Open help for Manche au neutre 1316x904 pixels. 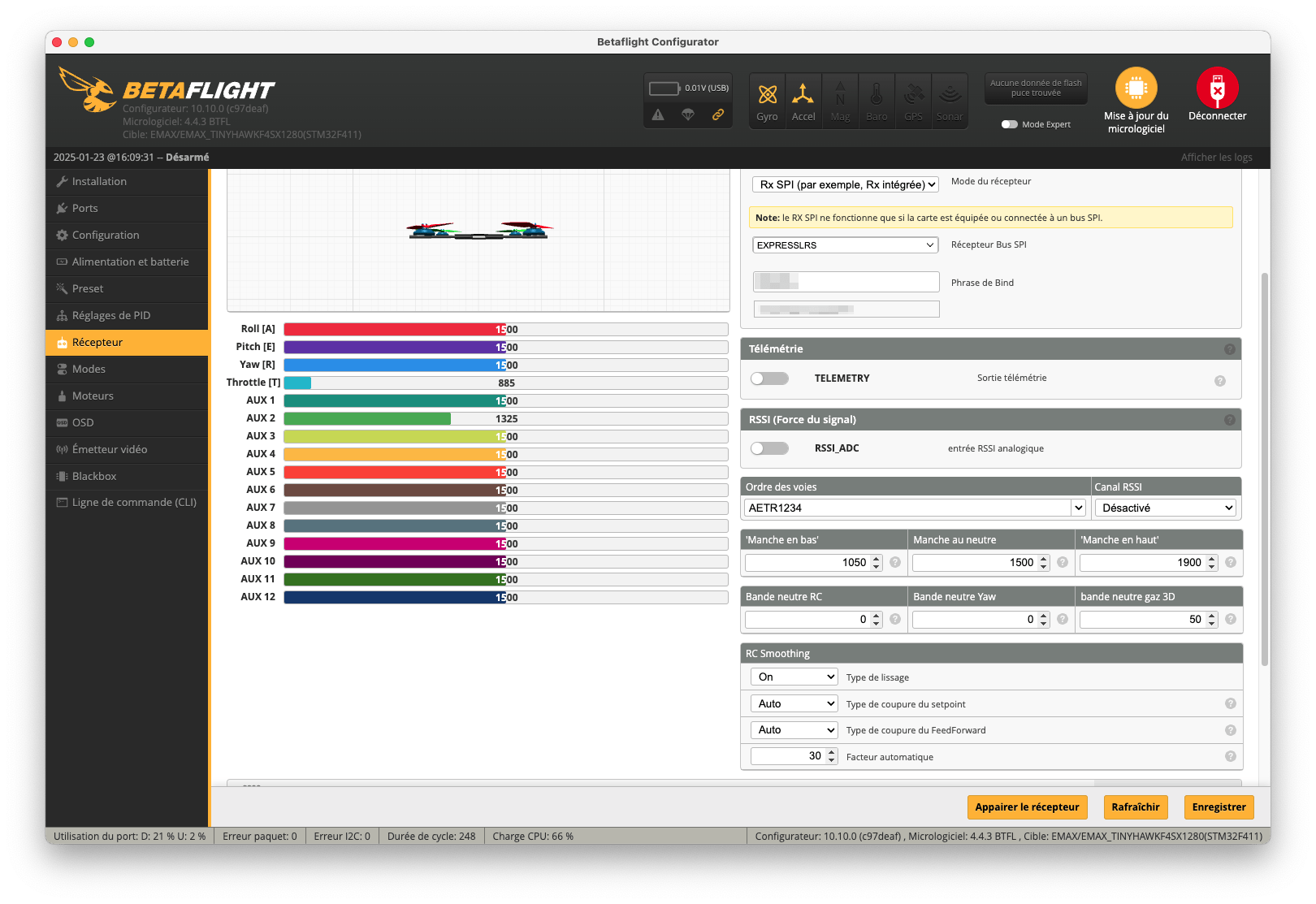(x=1063, y=562)
